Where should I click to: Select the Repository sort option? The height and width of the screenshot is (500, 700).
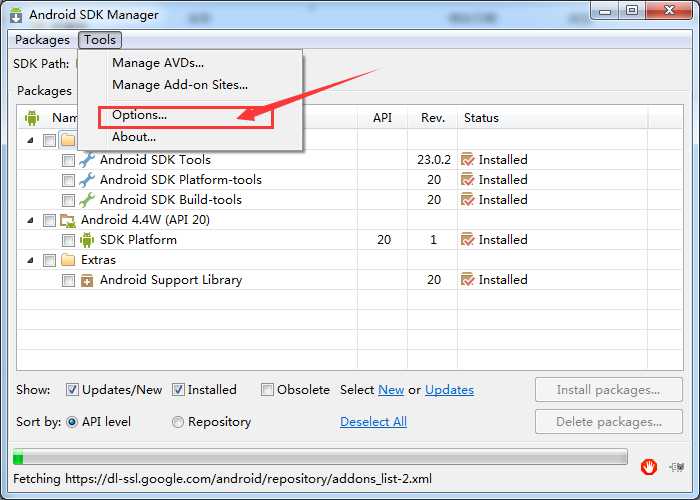coord(178,422)
